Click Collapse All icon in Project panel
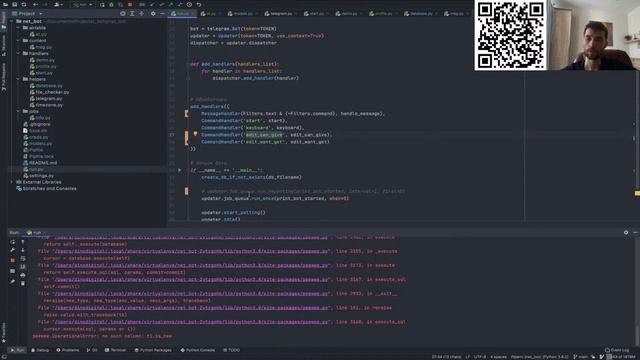Image resolution: width=640 pixels, height=360 pixels. pos(141,13)
